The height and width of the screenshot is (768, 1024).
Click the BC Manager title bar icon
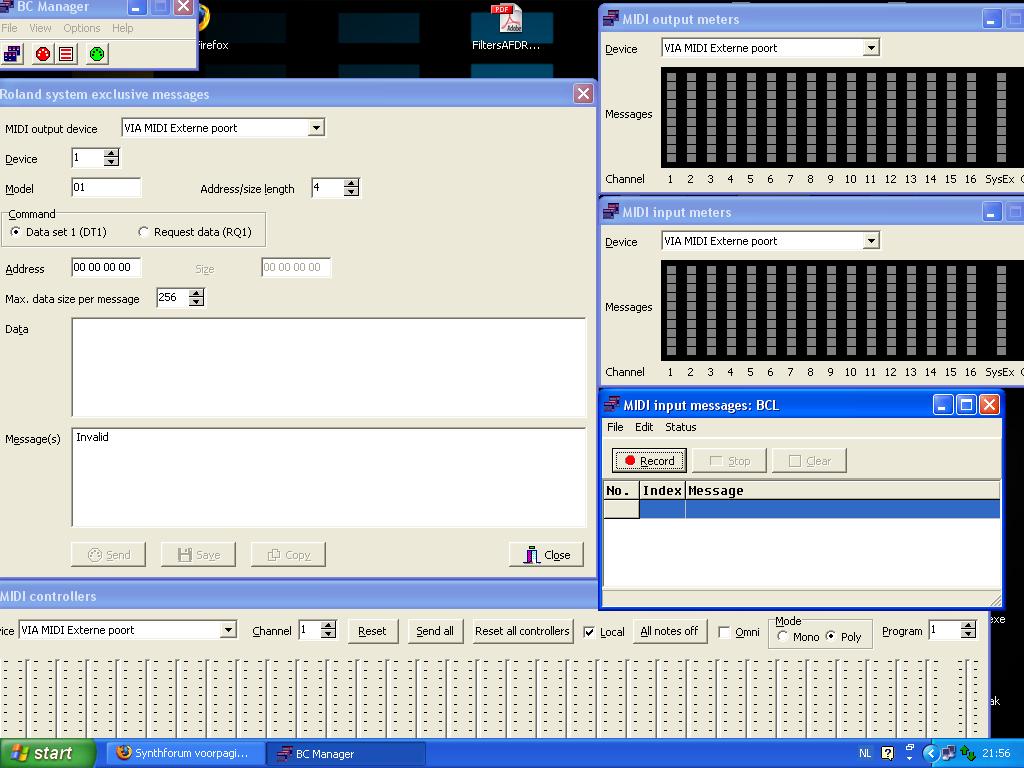pos(7,7)
